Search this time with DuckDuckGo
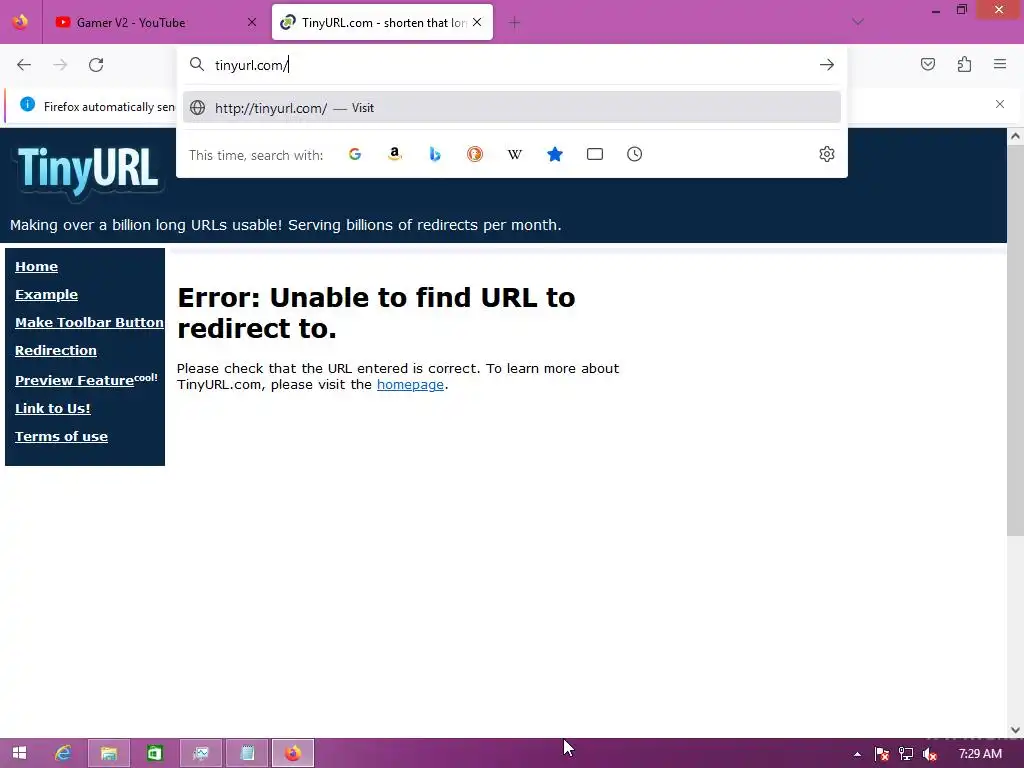 (x=475, y=154)
